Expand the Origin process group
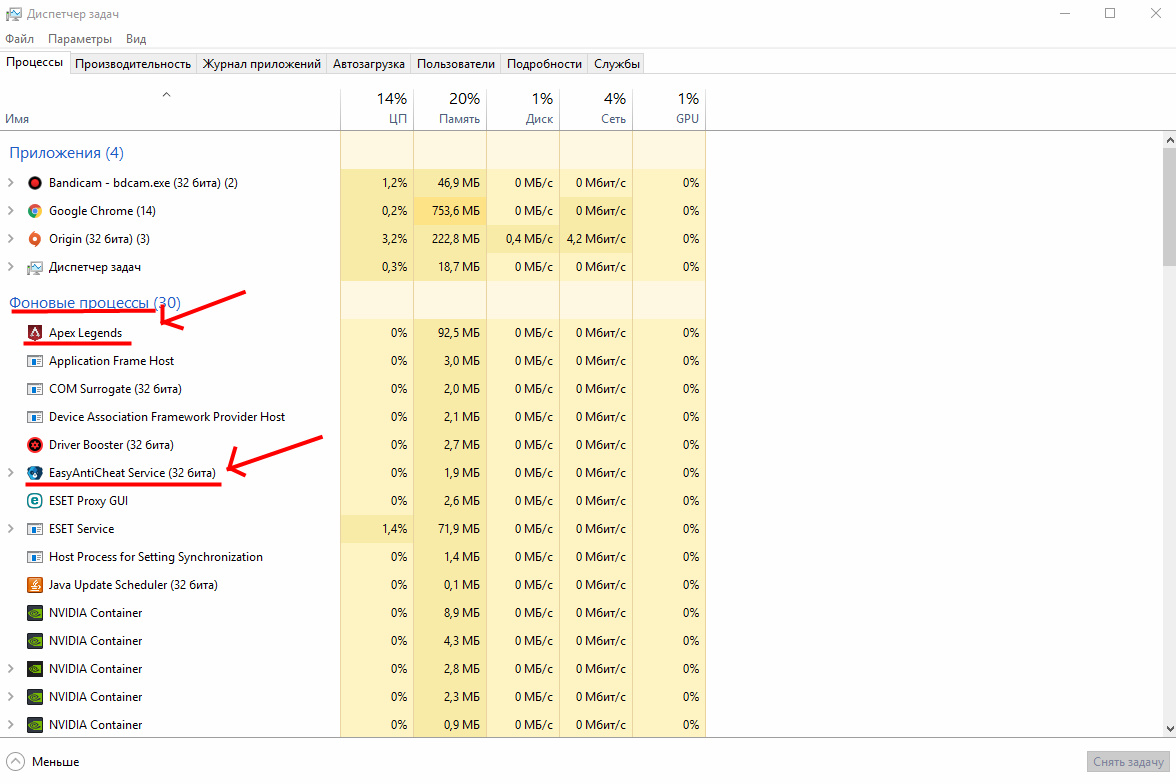 coord(10,239)
